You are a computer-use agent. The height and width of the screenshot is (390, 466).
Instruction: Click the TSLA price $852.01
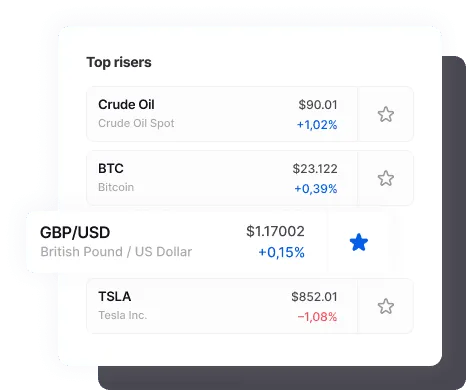point(314,297)
